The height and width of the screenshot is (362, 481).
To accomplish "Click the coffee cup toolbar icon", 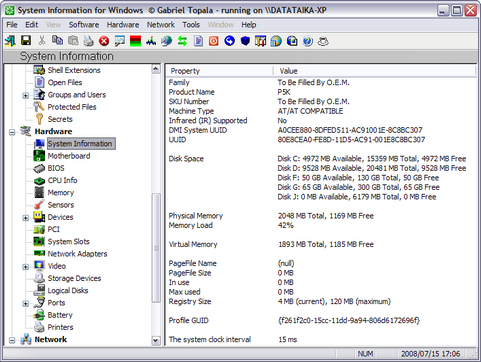I will pyautogui.click(x=323, y=41).
